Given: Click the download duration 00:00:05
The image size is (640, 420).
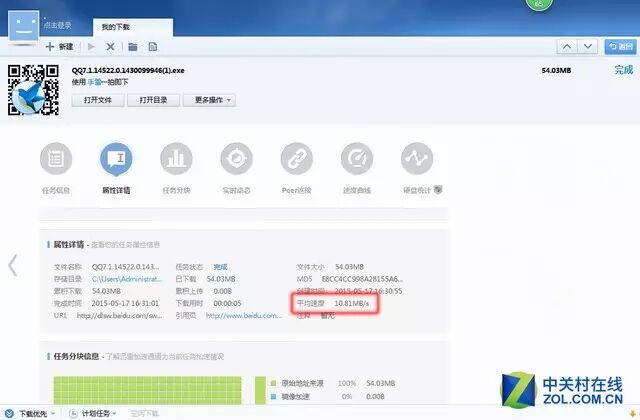Looking at the screenshot, I should point(227,303).
